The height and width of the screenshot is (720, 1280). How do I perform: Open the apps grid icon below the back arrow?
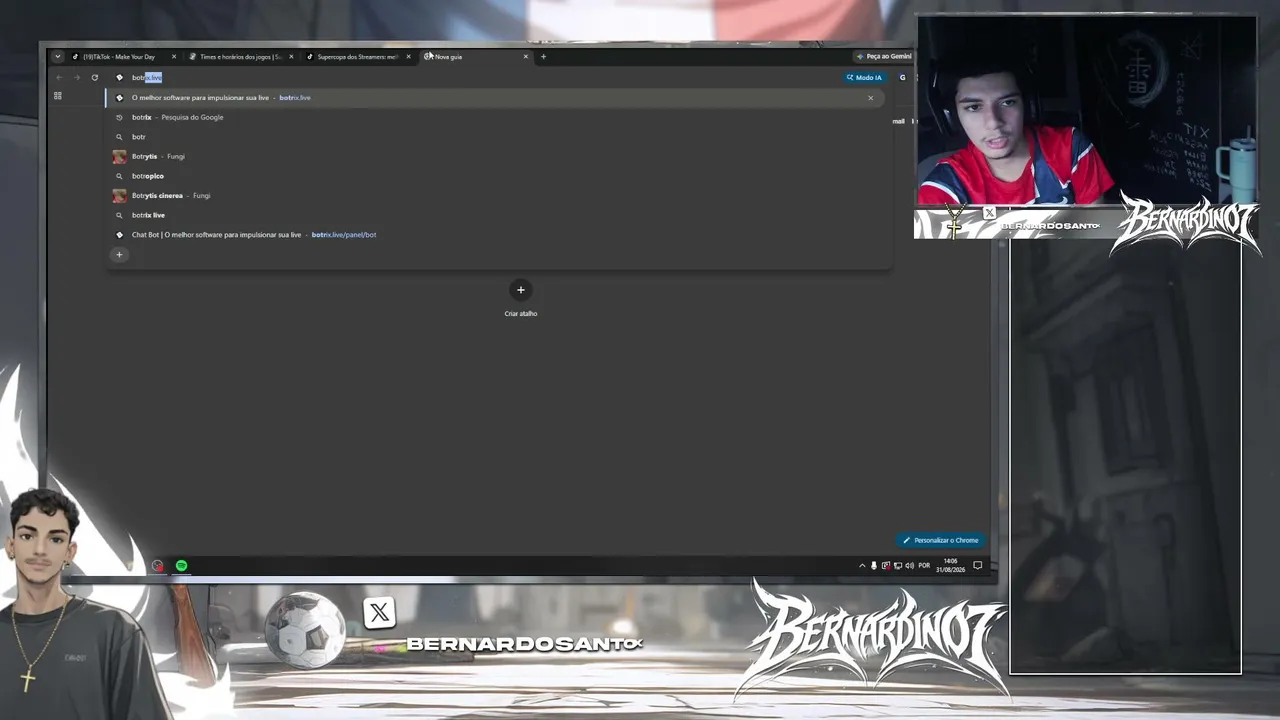[x=58, y=96]
